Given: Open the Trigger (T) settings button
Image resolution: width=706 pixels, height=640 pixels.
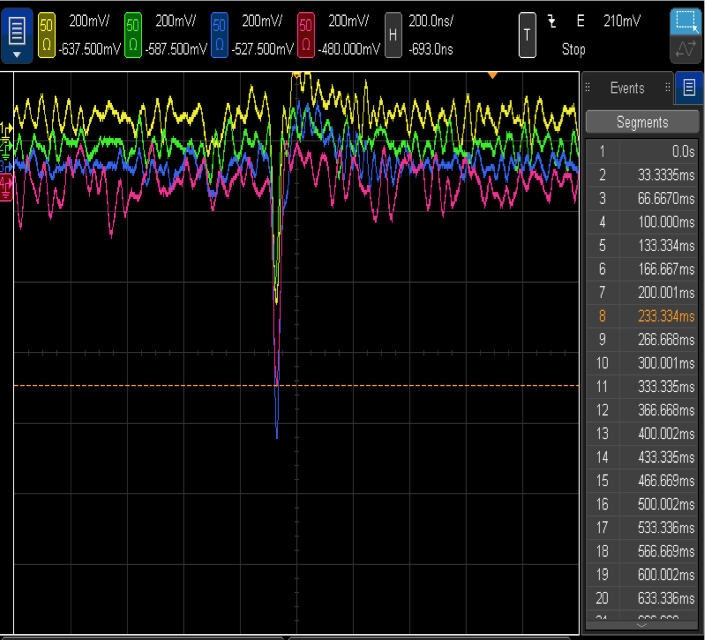Looking at the screenshot, I should pos(527,35).
